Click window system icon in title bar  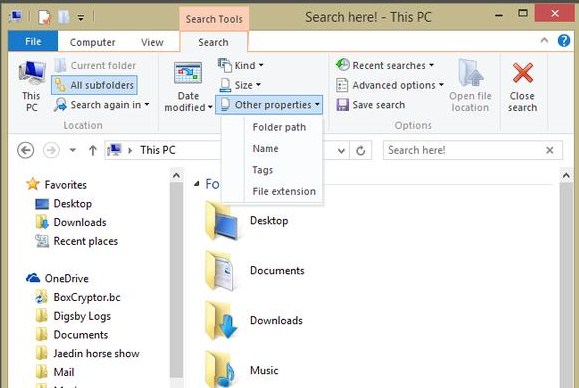click(x=16, y=17)
